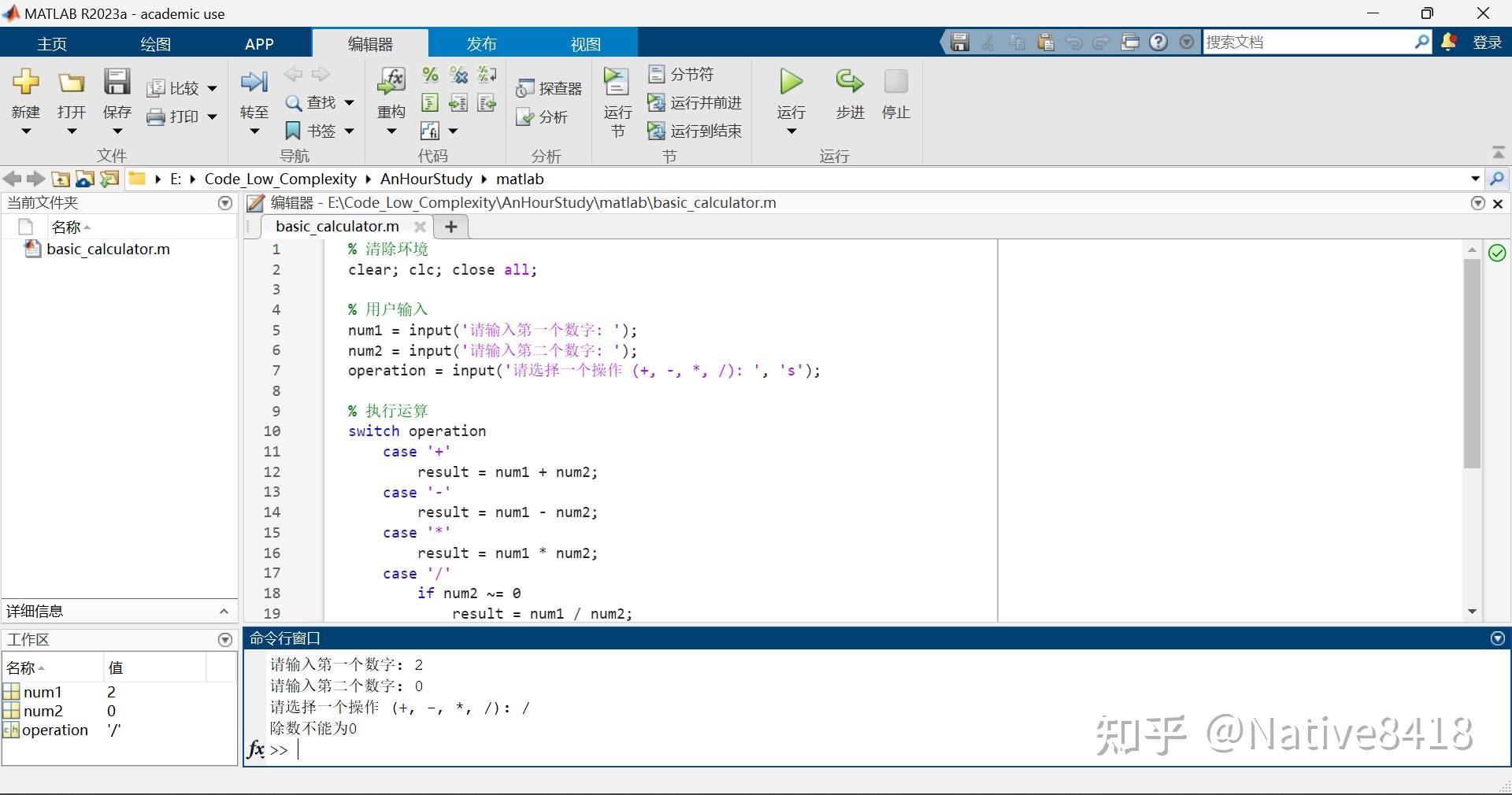Click the quick access Paste icon
The height and width of the screenshot is (795, 1512).
[x=1045, y=43]
